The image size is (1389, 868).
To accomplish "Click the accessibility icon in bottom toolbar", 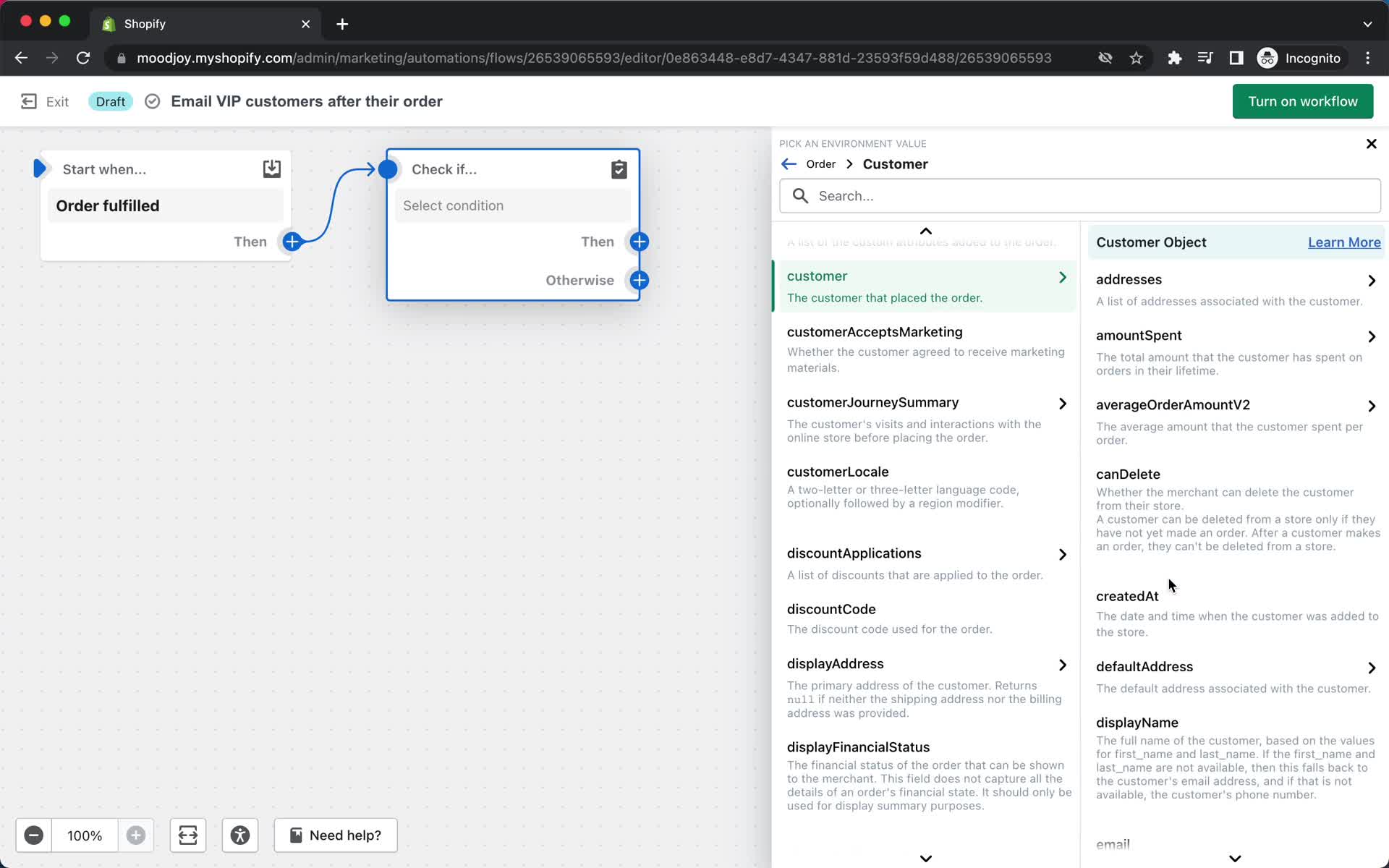I will coord(240,835).
